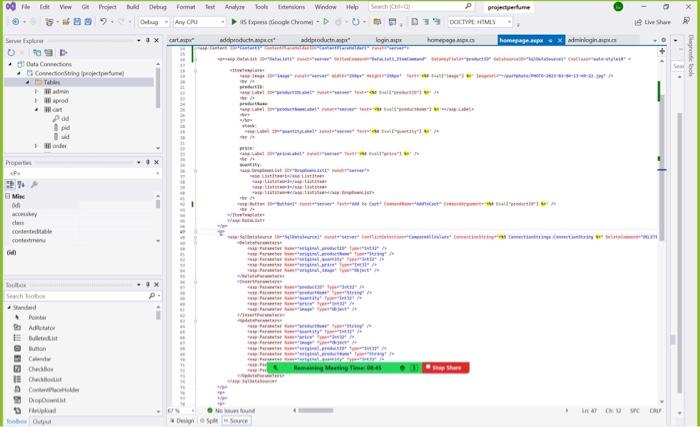Open the Build menu

click(133, 7)
